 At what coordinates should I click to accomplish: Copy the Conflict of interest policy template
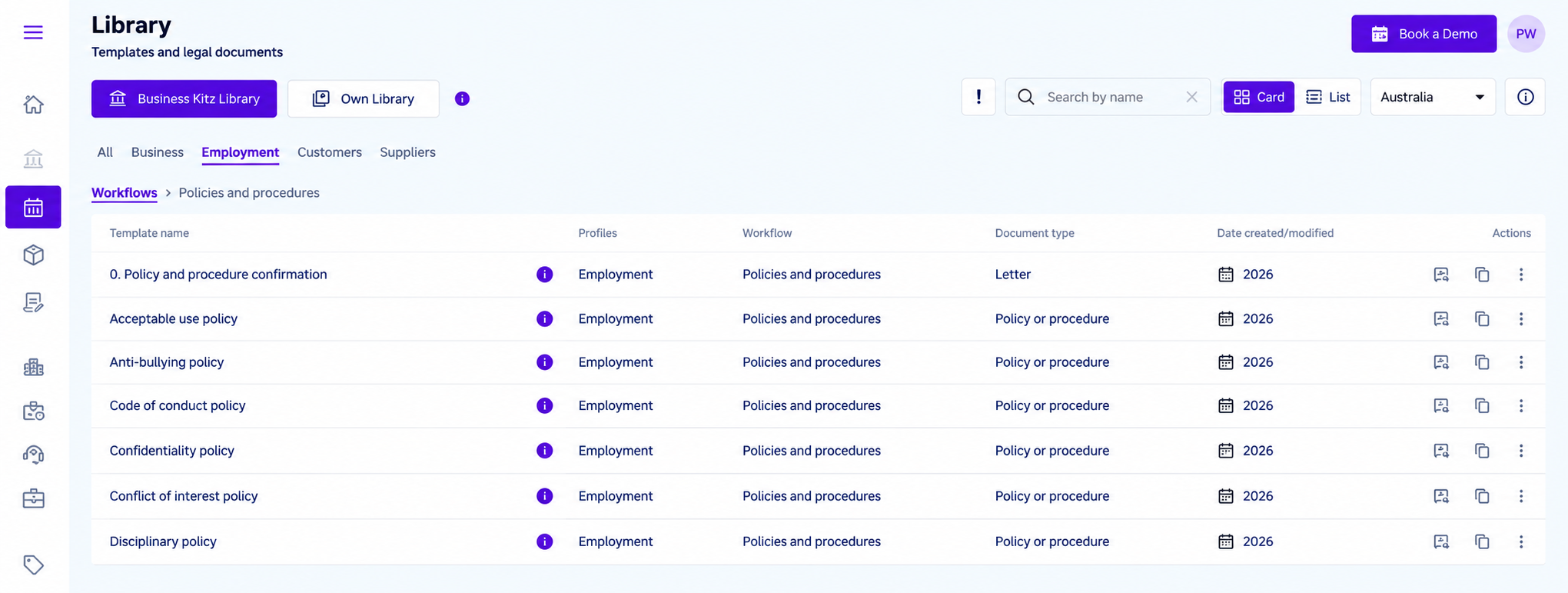[1482, 496]
